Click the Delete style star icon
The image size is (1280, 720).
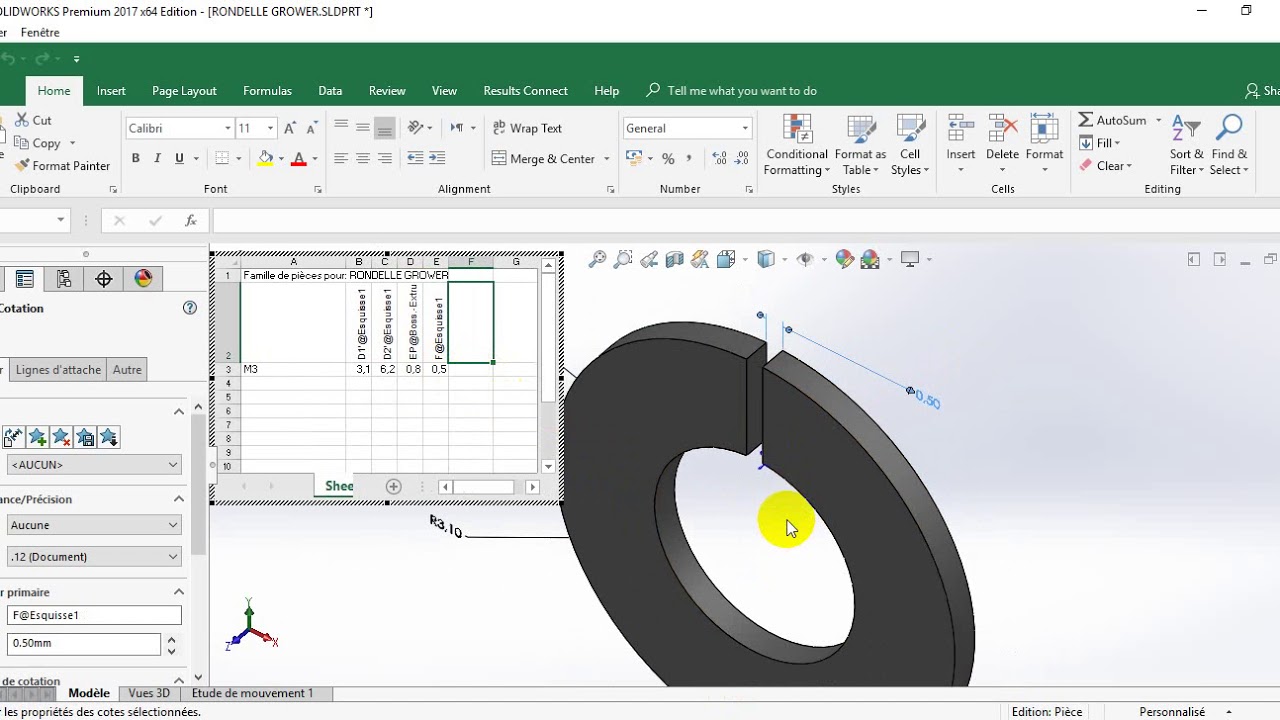pyautogui.click(x=61, y=437)
